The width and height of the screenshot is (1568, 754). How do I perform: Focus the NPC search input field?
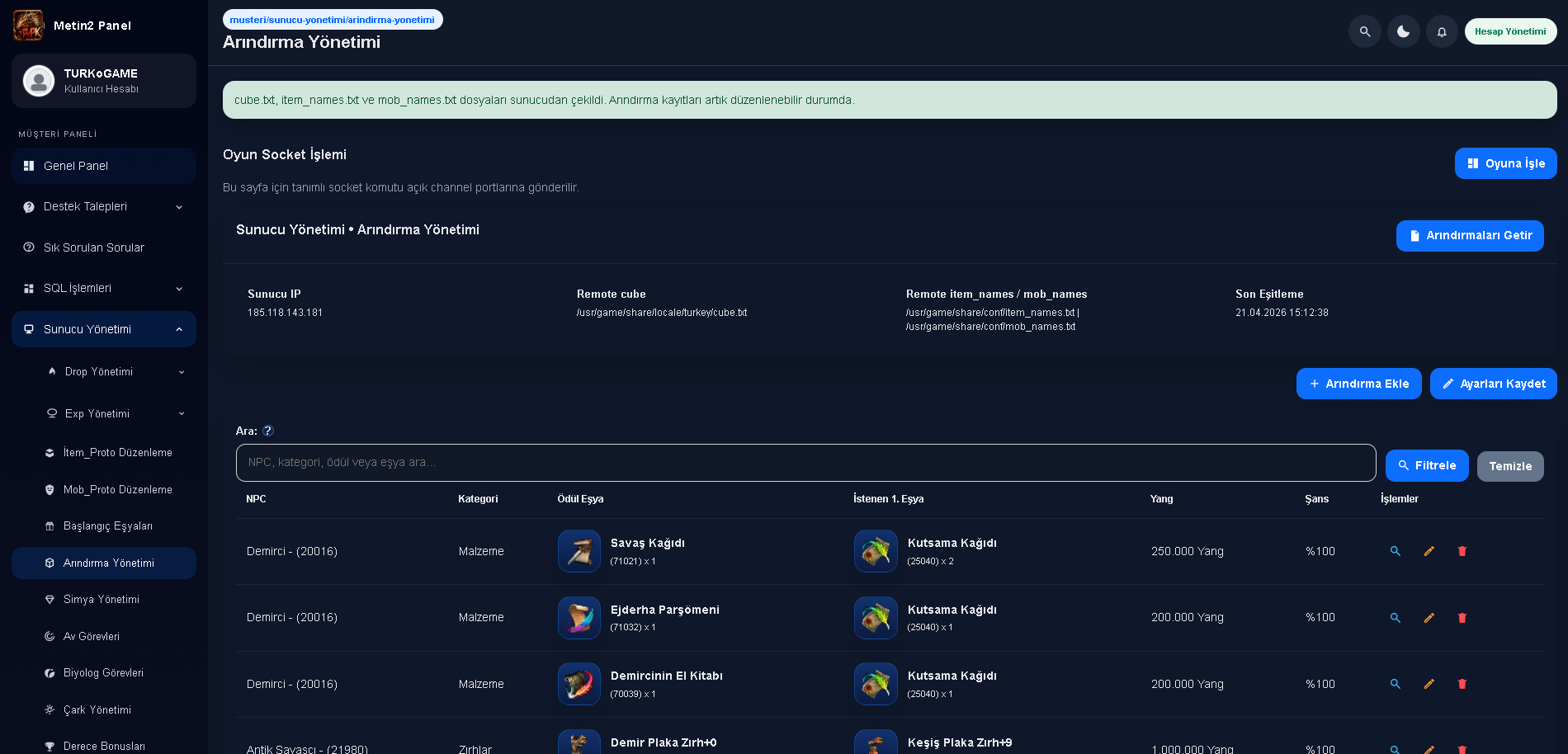tap(805, 463)
